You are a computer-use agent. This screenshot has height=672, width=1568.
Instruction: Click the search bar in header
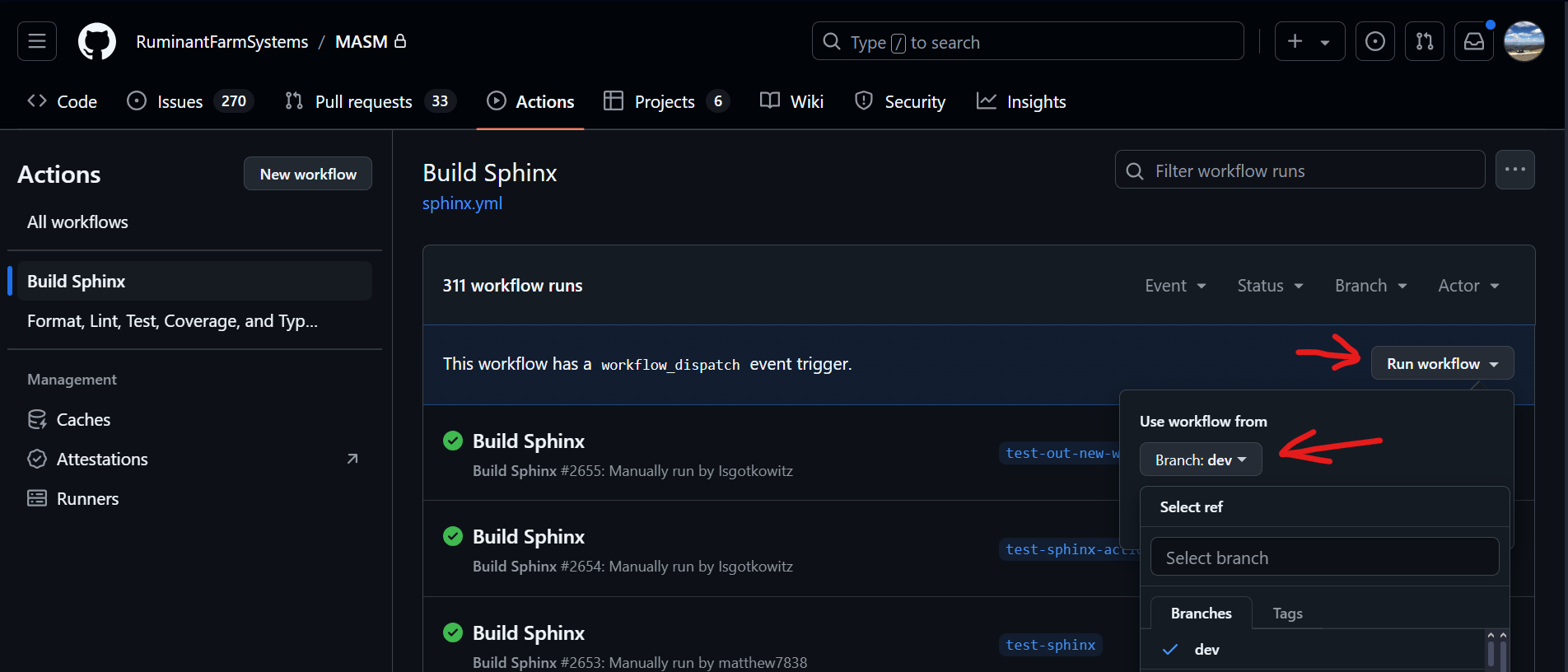coord(1028,41)
